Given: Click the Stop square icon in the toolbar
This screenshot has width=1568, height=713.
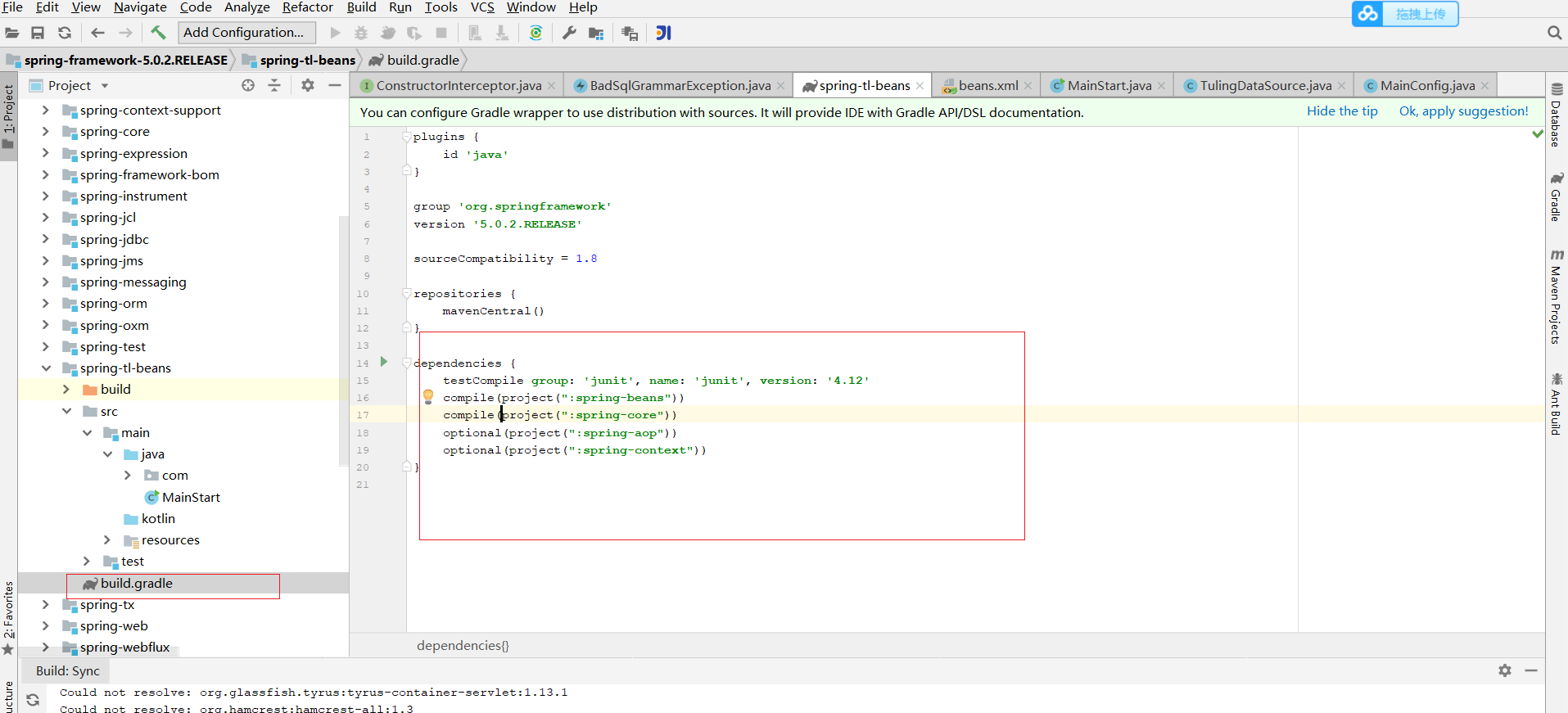Looking at the screenshot, I should [441, 33].
